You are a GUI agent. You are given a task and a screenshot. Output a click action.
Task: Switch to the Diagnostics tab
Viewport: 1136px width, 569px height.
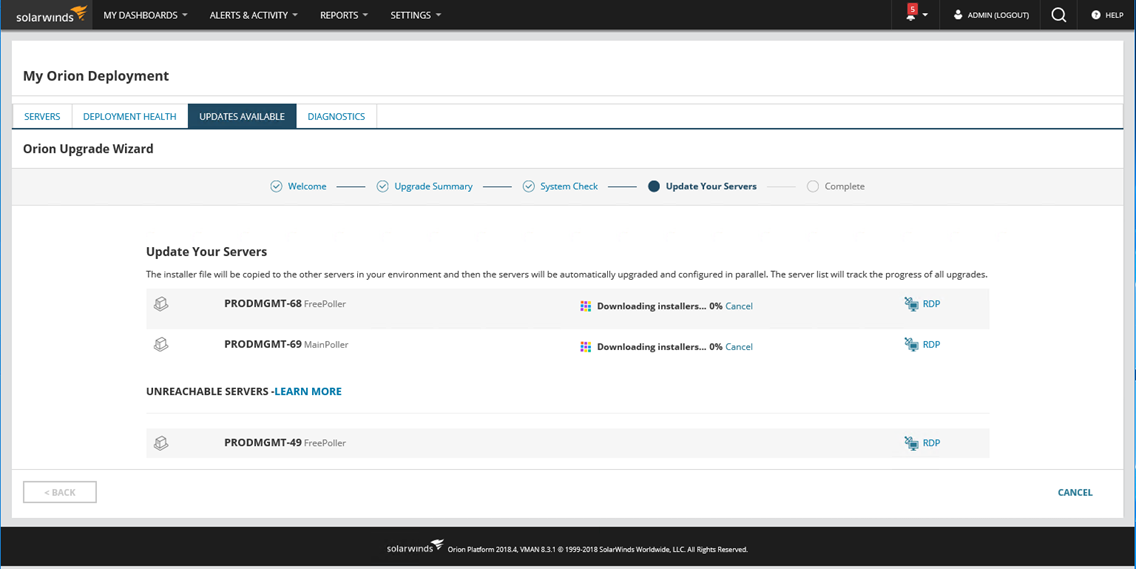pos(336,116)
